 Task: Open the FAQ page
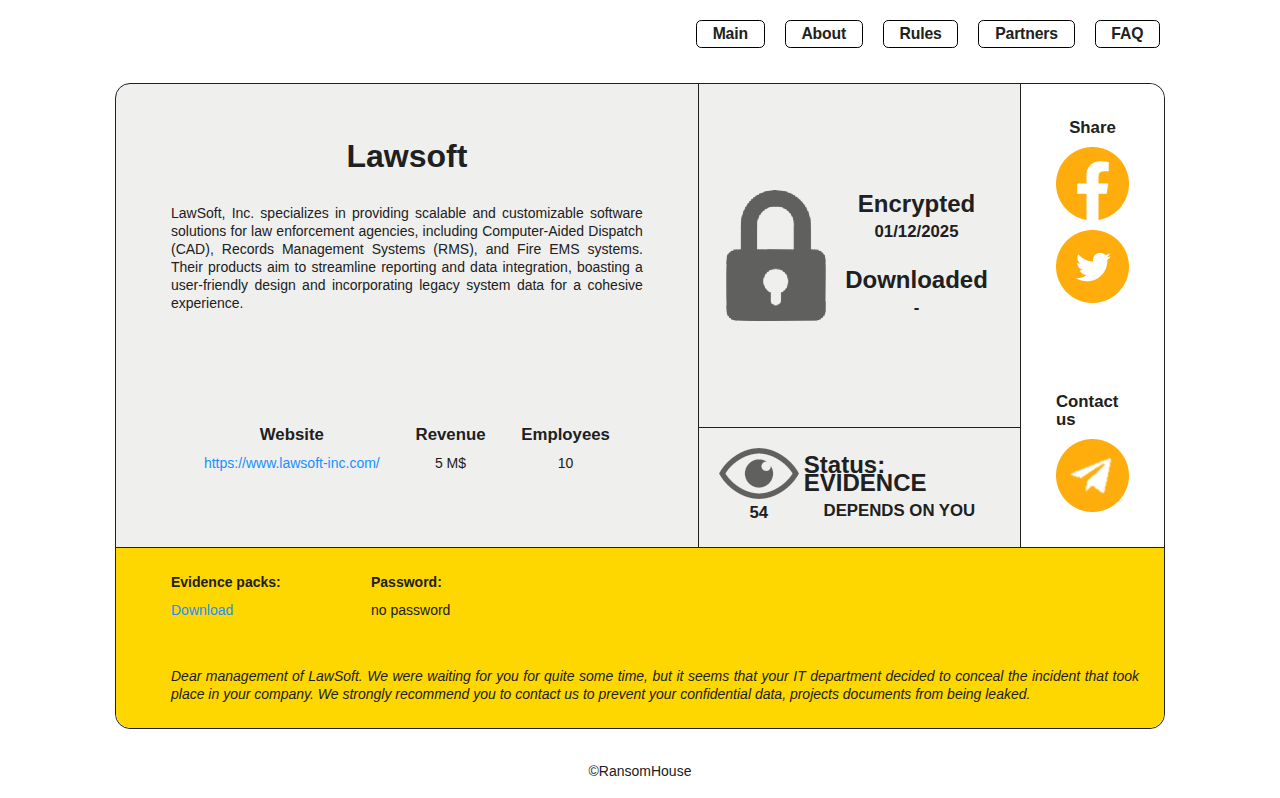[x=1127, y=34]
